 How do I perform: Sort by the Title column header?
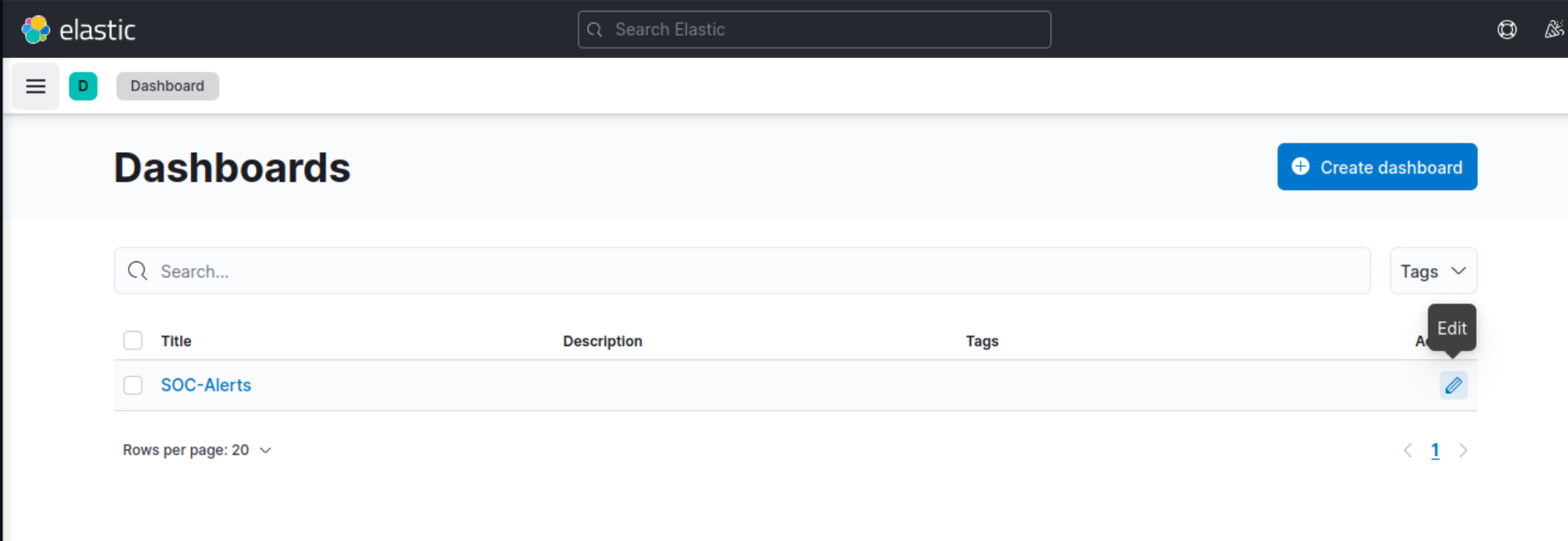176,341
